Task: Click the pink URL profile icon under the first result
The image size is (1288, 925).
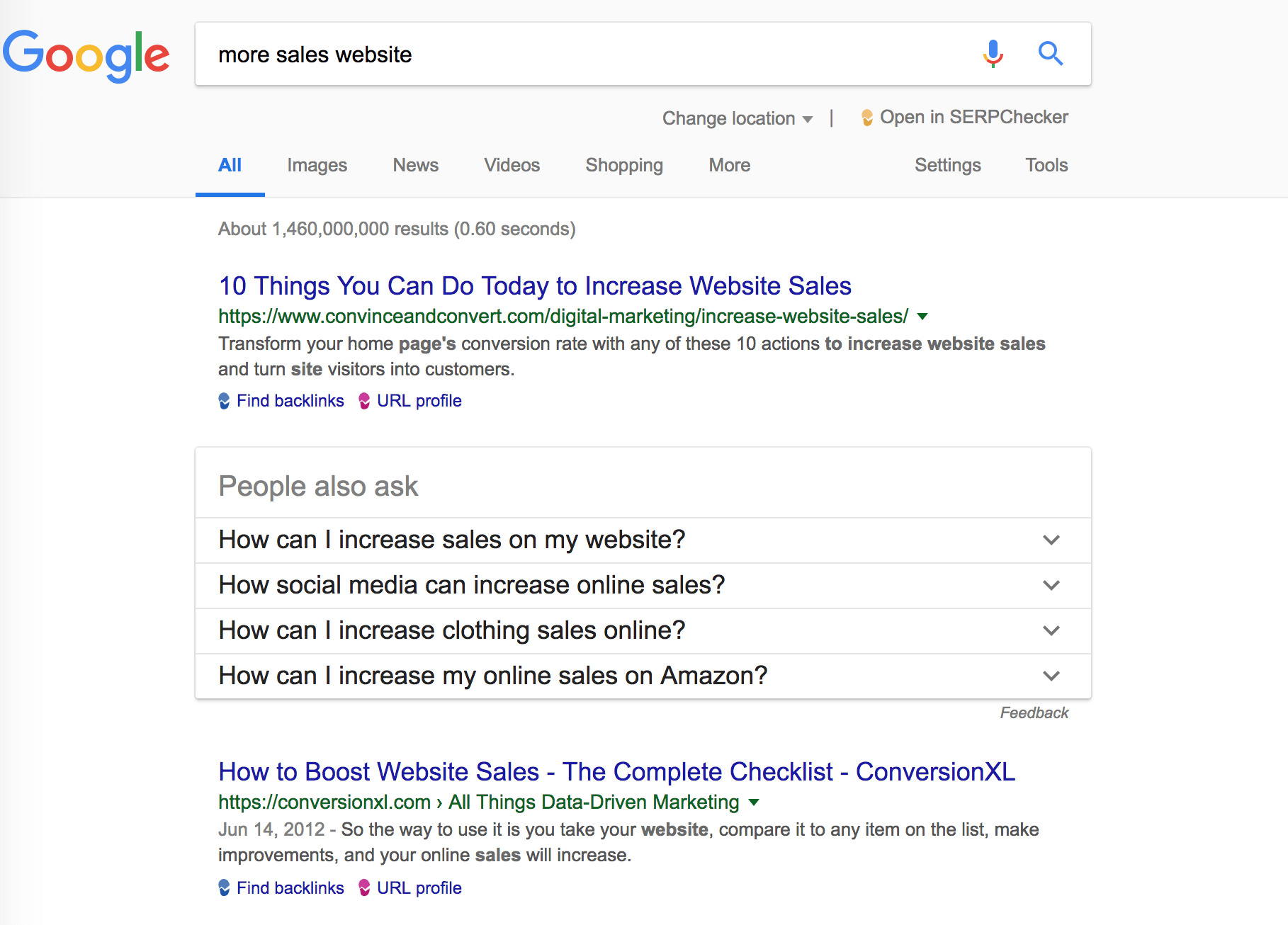Action: 364,401
